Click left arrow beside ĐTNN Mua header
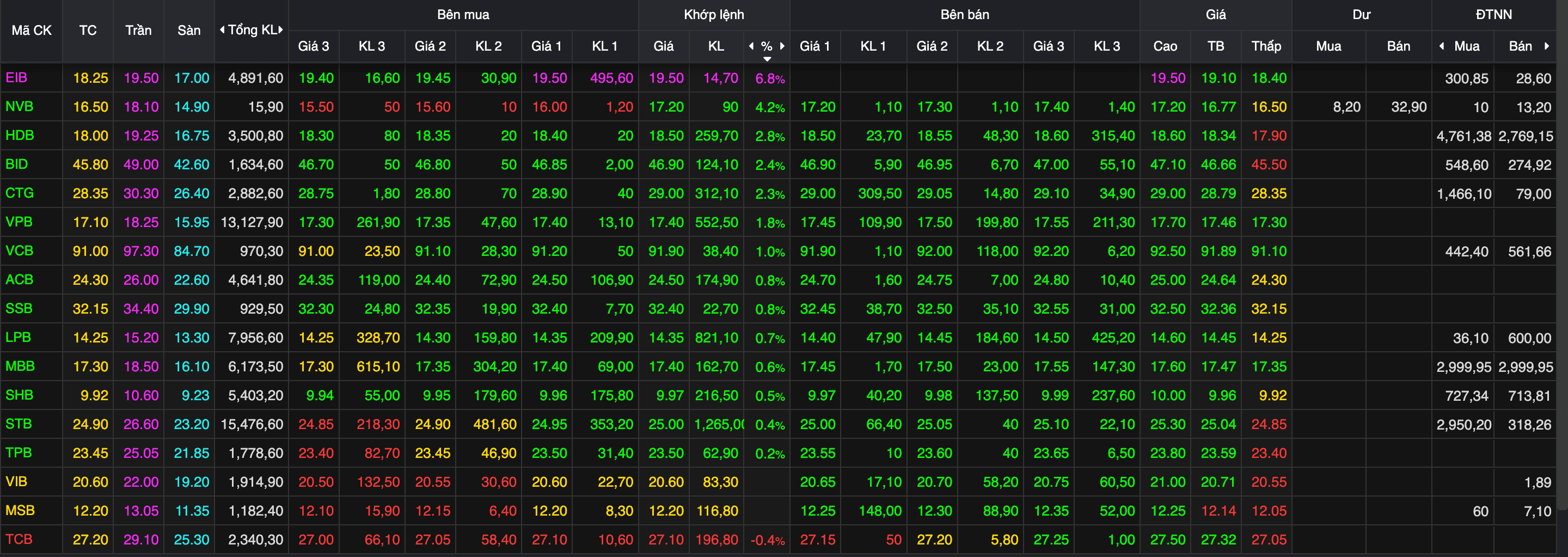The width and height of the screenshot is (1568, 557). pyautogui.click(x=1441, y=46)
